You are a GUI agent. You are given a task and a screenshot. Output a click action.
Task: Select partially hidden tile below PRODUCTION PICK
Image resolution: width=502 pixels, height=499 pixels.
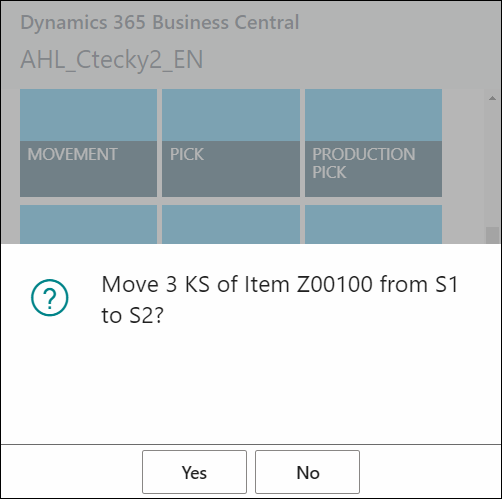373,224
